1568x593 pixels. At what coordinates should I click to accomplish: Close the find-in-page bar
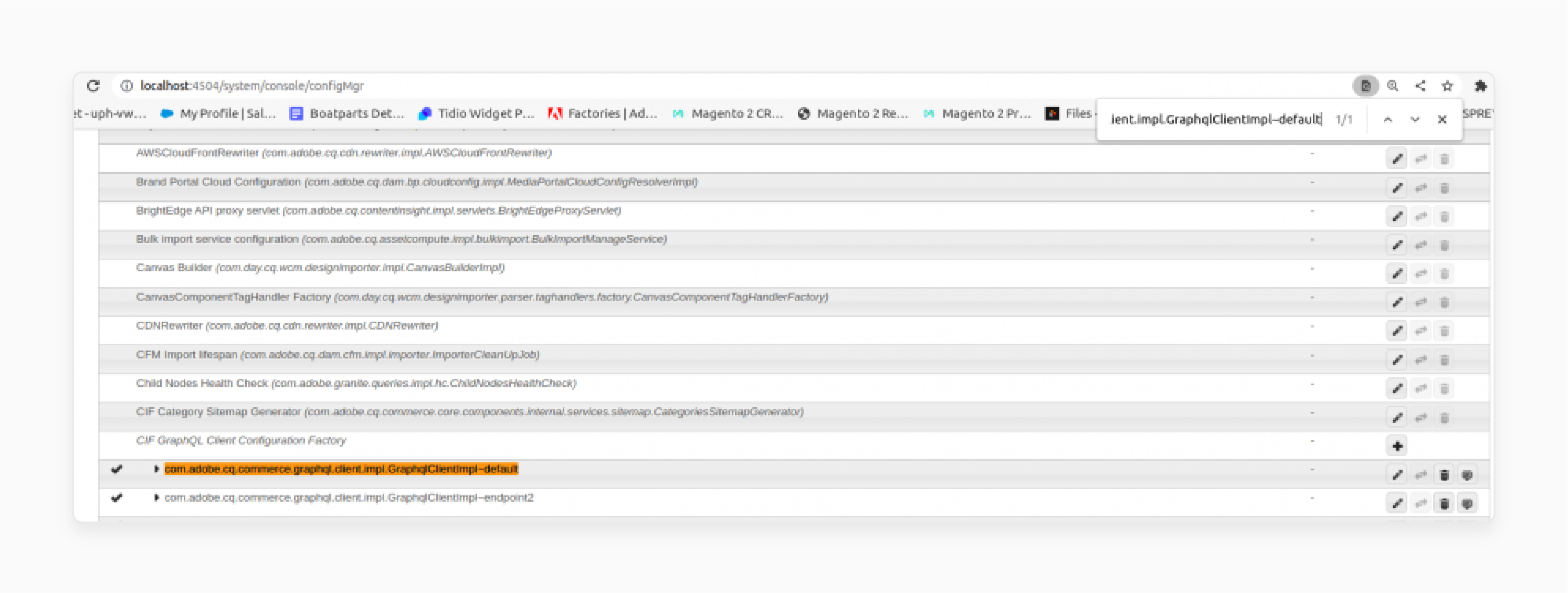(x=1442, y=119)
